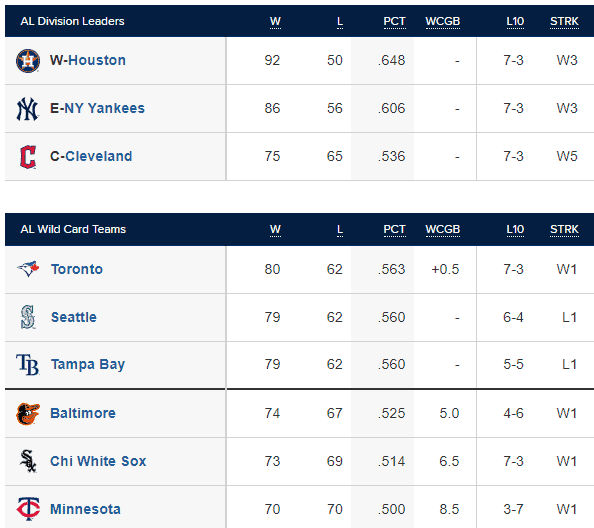Click the Toronto Blue Jays logo
Viewport: 594px width, 528px height.
coord(28,269)
